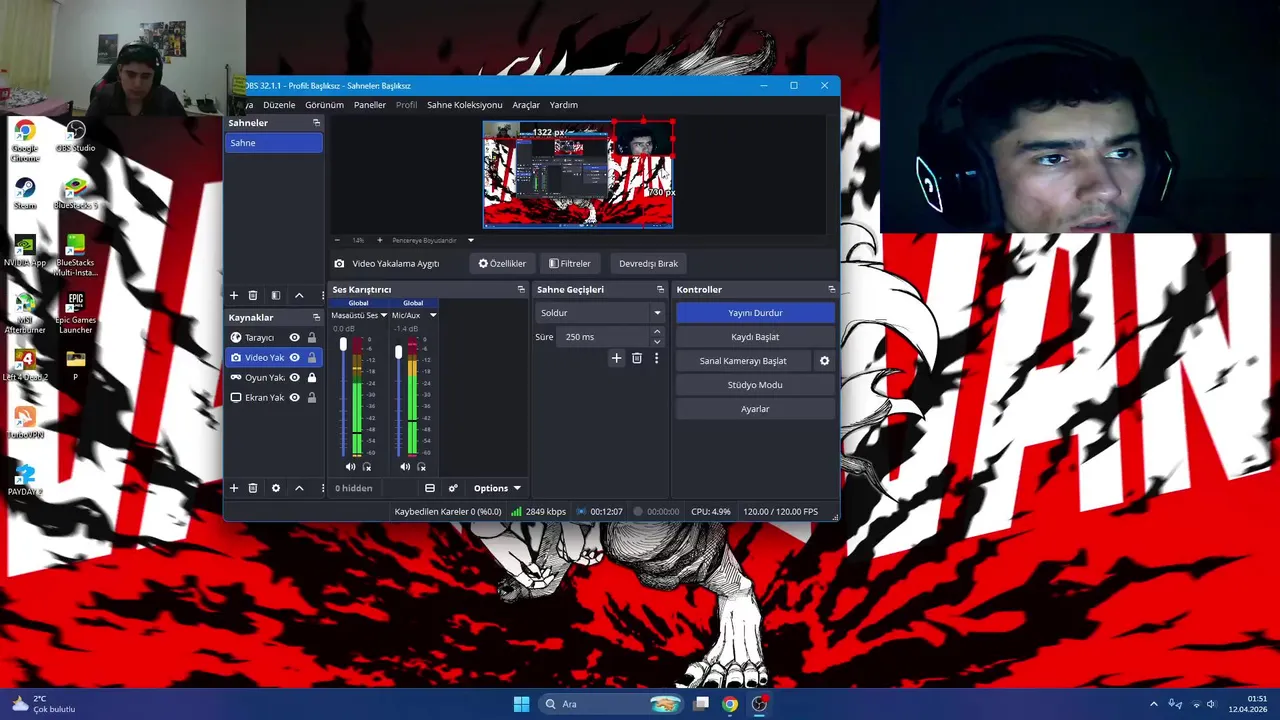Open the audio mixer Options dropdown
Image resolution: width=1280 pixels, height=720 pixels.
click(497, 488)
